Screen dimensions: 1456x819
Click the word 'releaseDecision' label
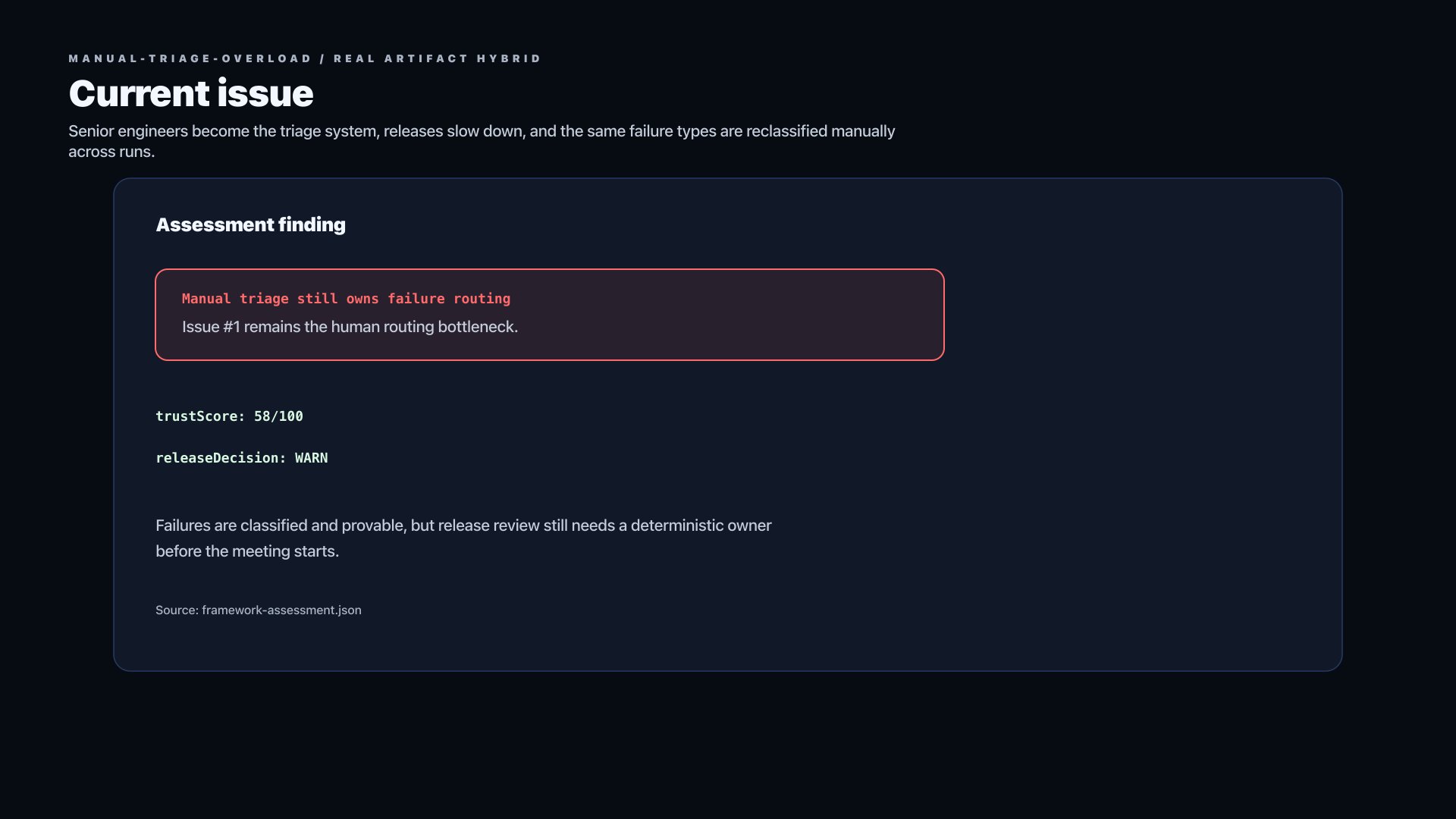(x=217, y=458)
